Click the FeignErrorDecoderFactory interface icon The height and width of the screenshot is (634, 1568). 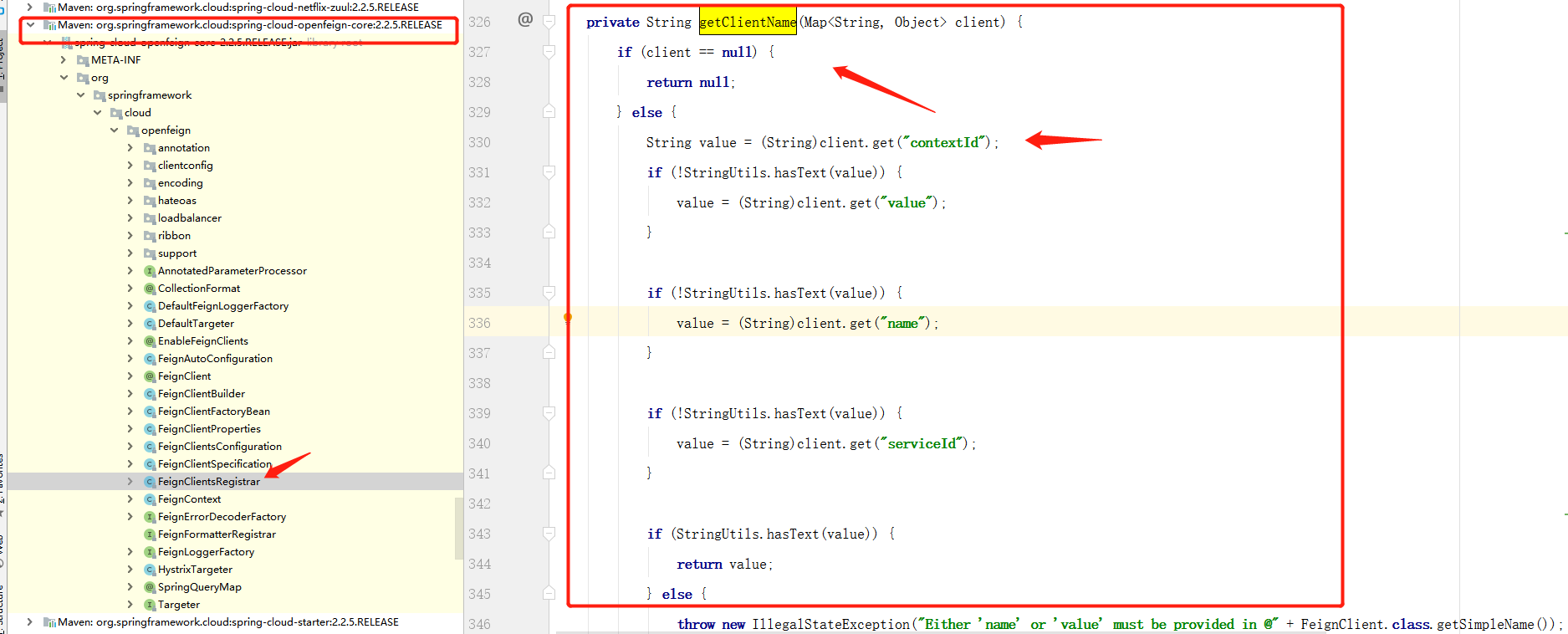[150, 517]
